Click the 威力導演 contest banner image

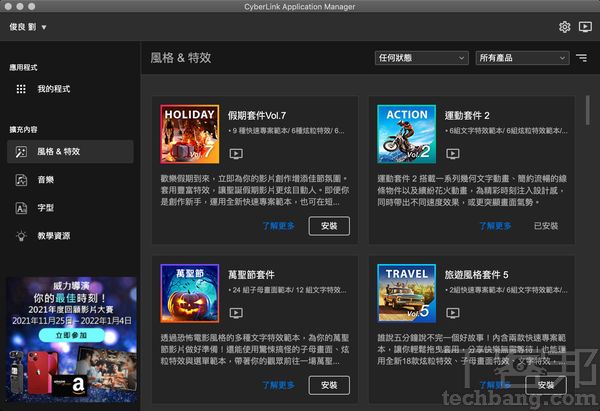[71, 340]
